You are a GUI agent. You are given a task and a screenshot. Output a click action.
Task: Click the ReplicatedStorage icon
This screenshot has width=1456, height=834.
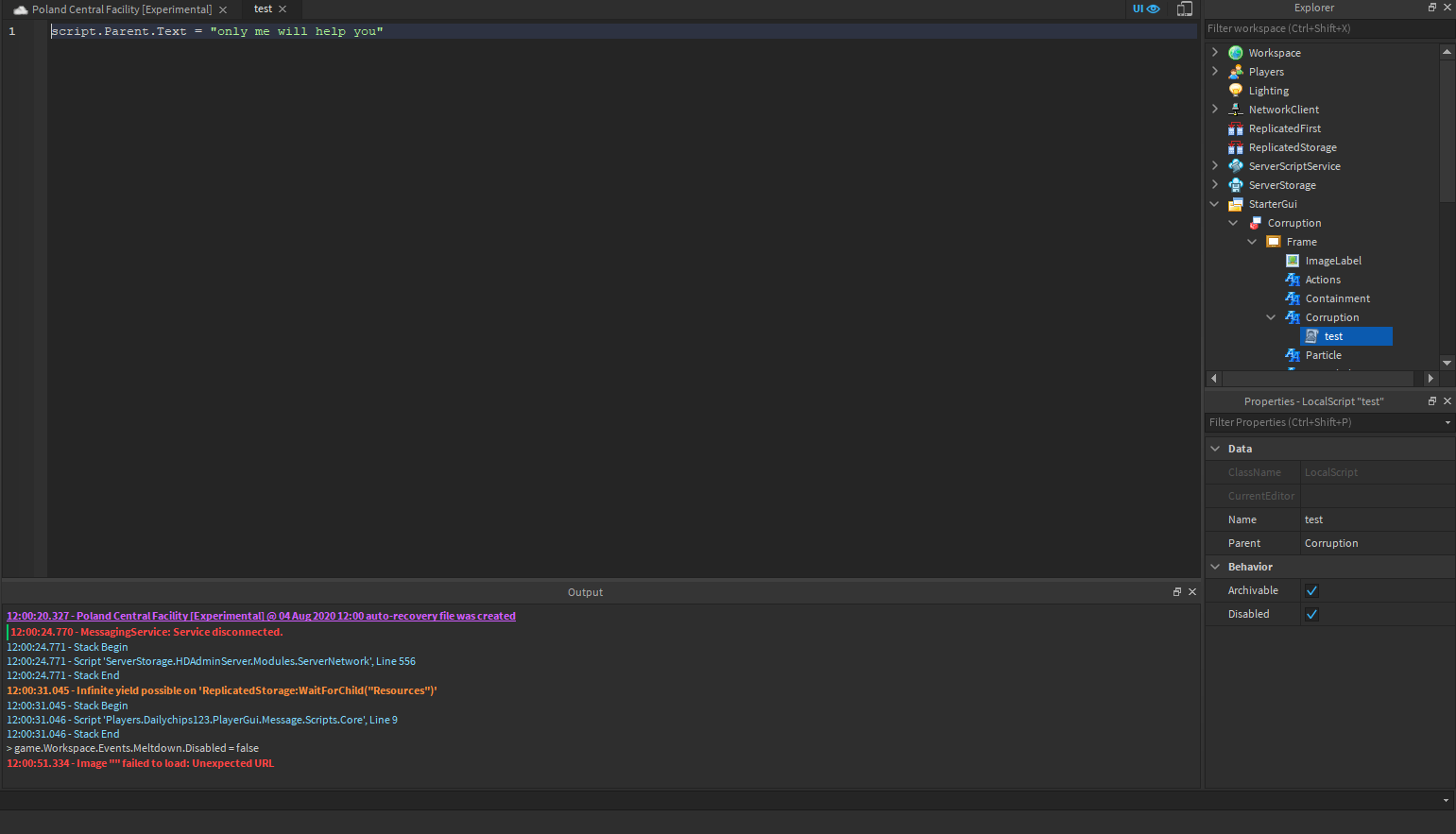pyautogui.click(x=1235, y=147)
